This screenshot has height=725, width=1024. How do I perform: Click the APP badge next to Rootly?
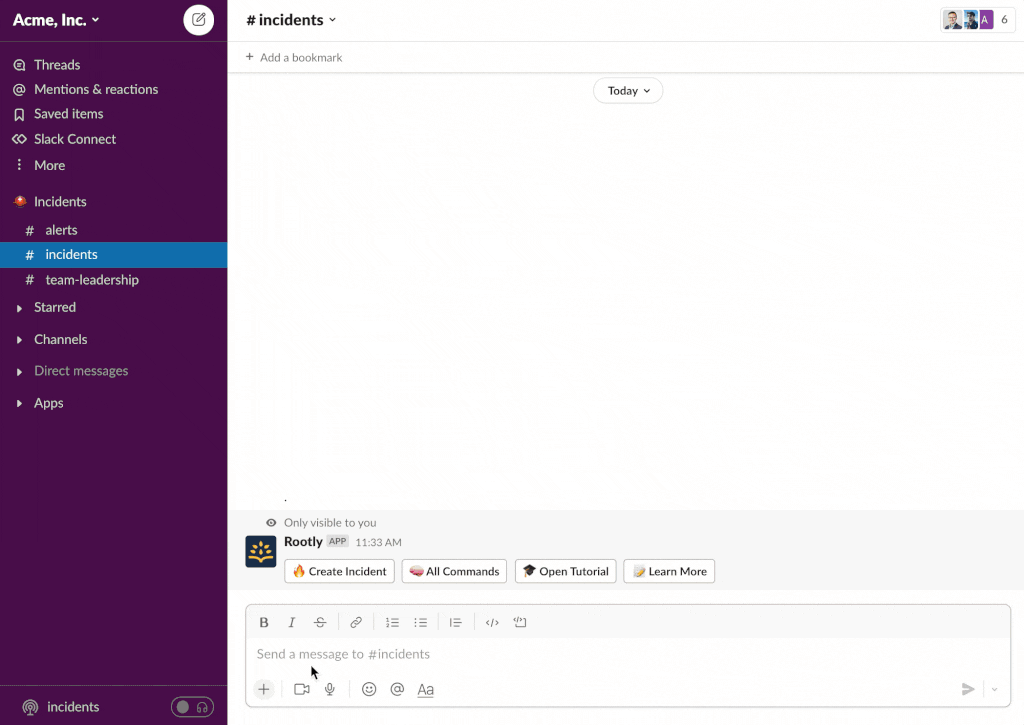tap(338, 541)
